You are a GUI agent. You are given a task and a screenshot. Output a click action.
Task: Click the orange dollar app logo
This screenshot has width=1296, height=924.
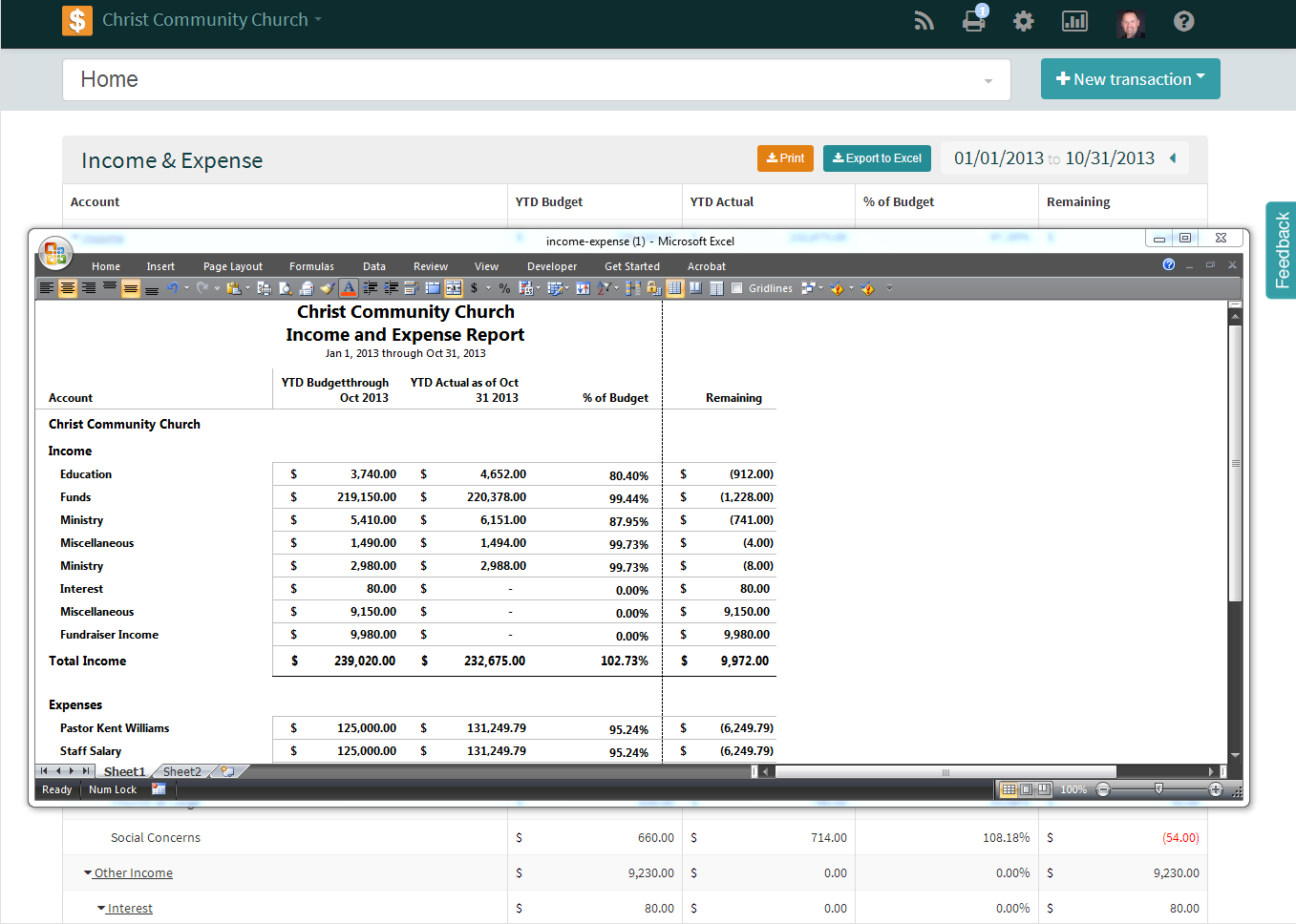tap(77, 20)
